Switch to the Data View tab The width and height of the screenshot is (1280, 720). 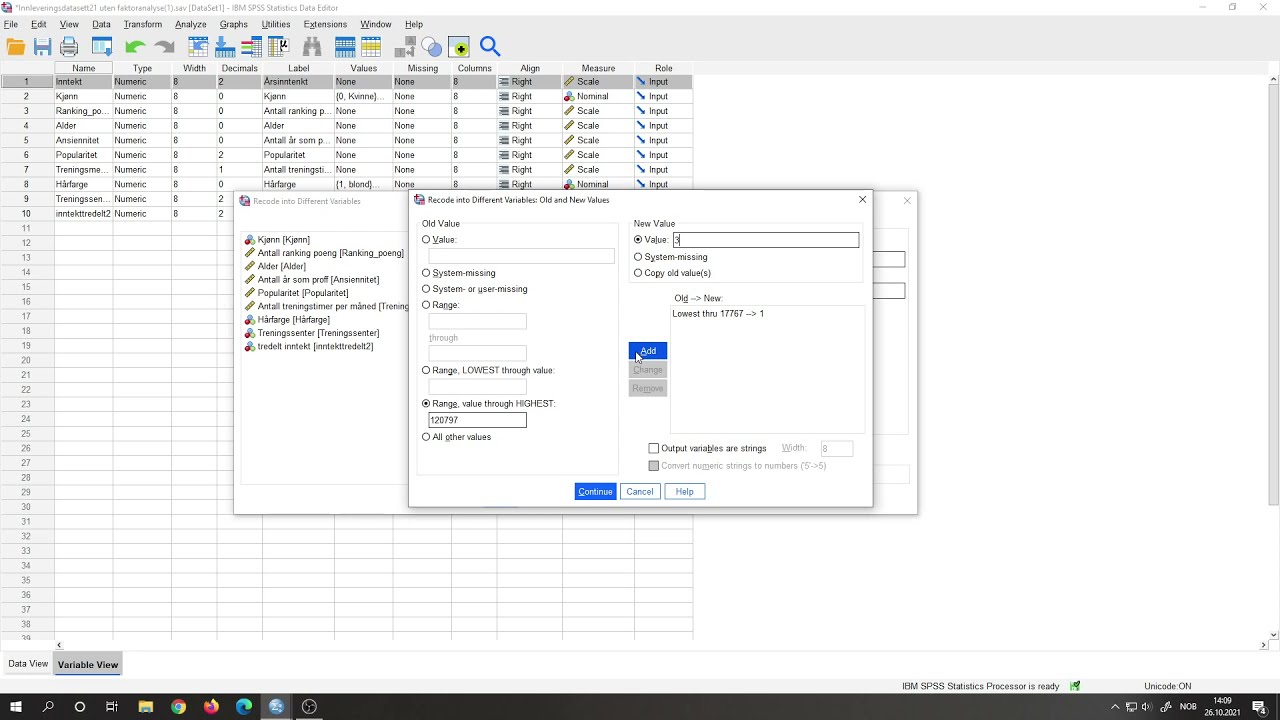28,664
